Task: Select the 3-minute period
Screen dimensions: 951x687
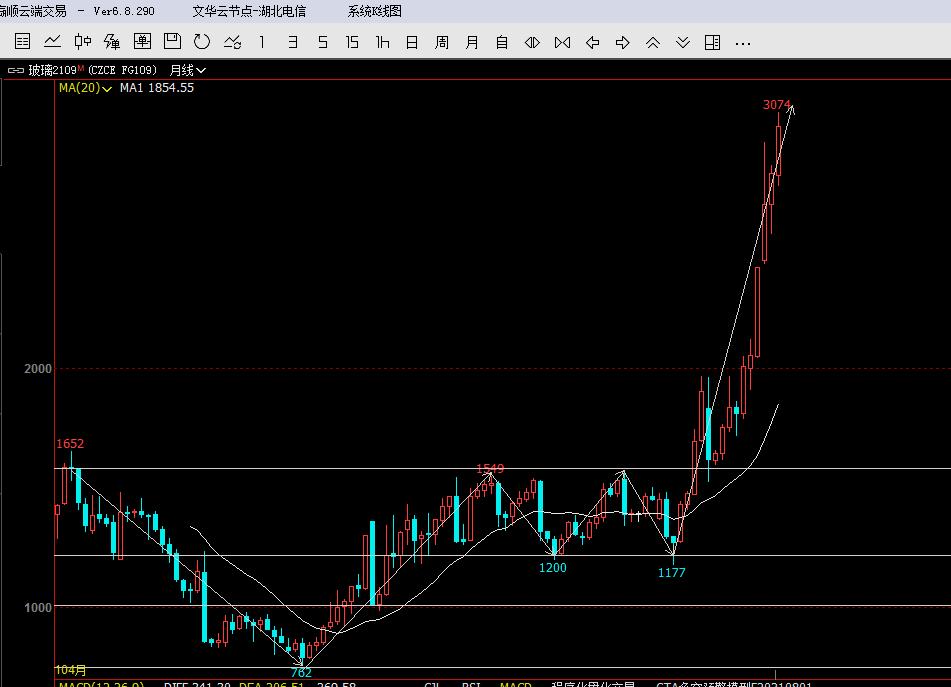Action: tap(293, 42)
